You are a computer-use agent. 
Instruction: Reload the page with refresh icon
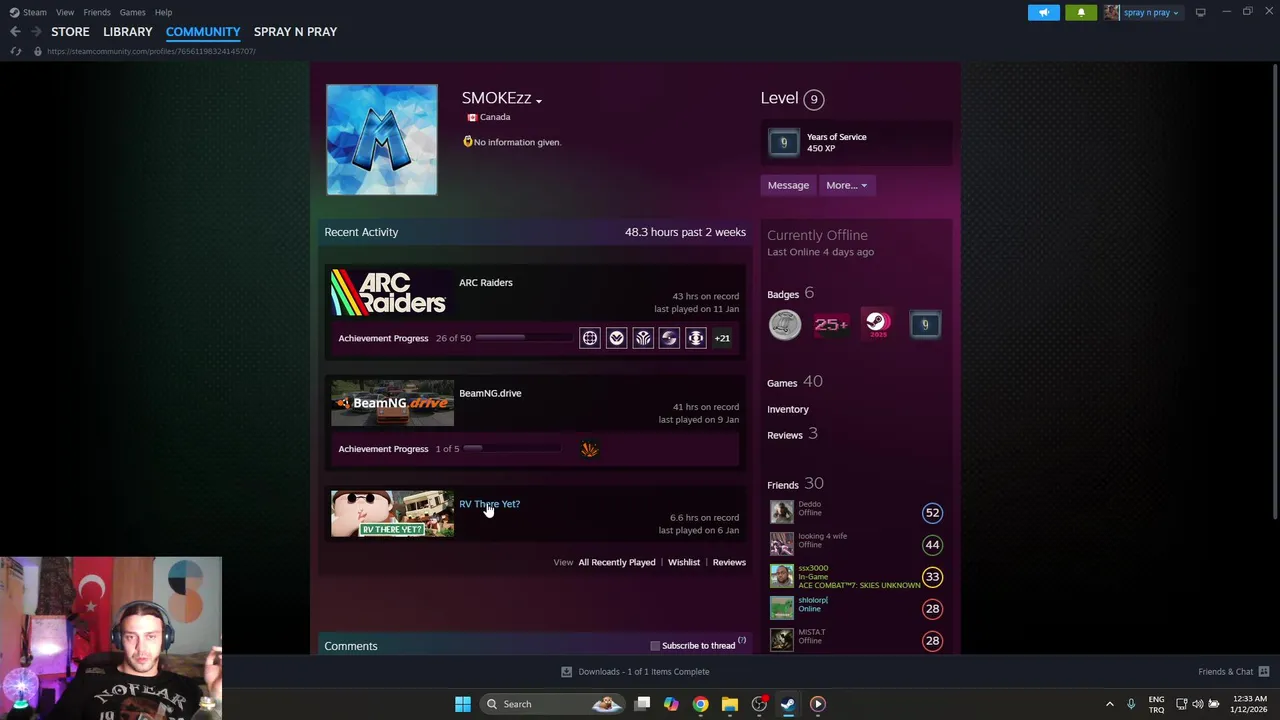(x=15, y=51)
